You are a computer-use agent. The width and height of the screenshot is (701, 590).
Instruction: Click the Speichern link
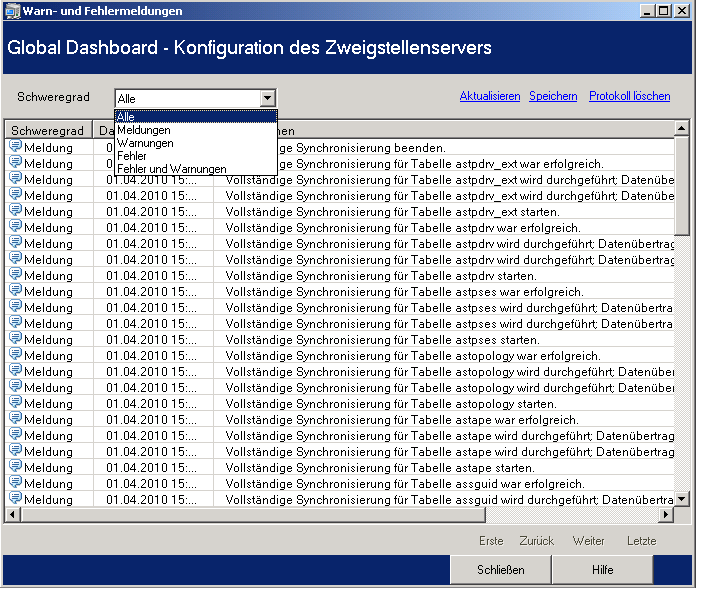tap(553, 96)
